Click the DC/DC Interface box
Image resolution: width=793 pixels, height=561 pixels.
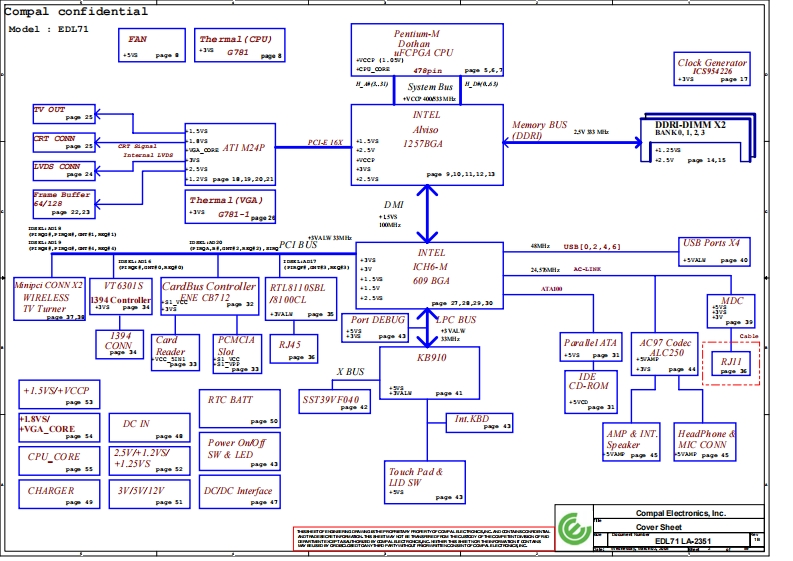(240, 494)
